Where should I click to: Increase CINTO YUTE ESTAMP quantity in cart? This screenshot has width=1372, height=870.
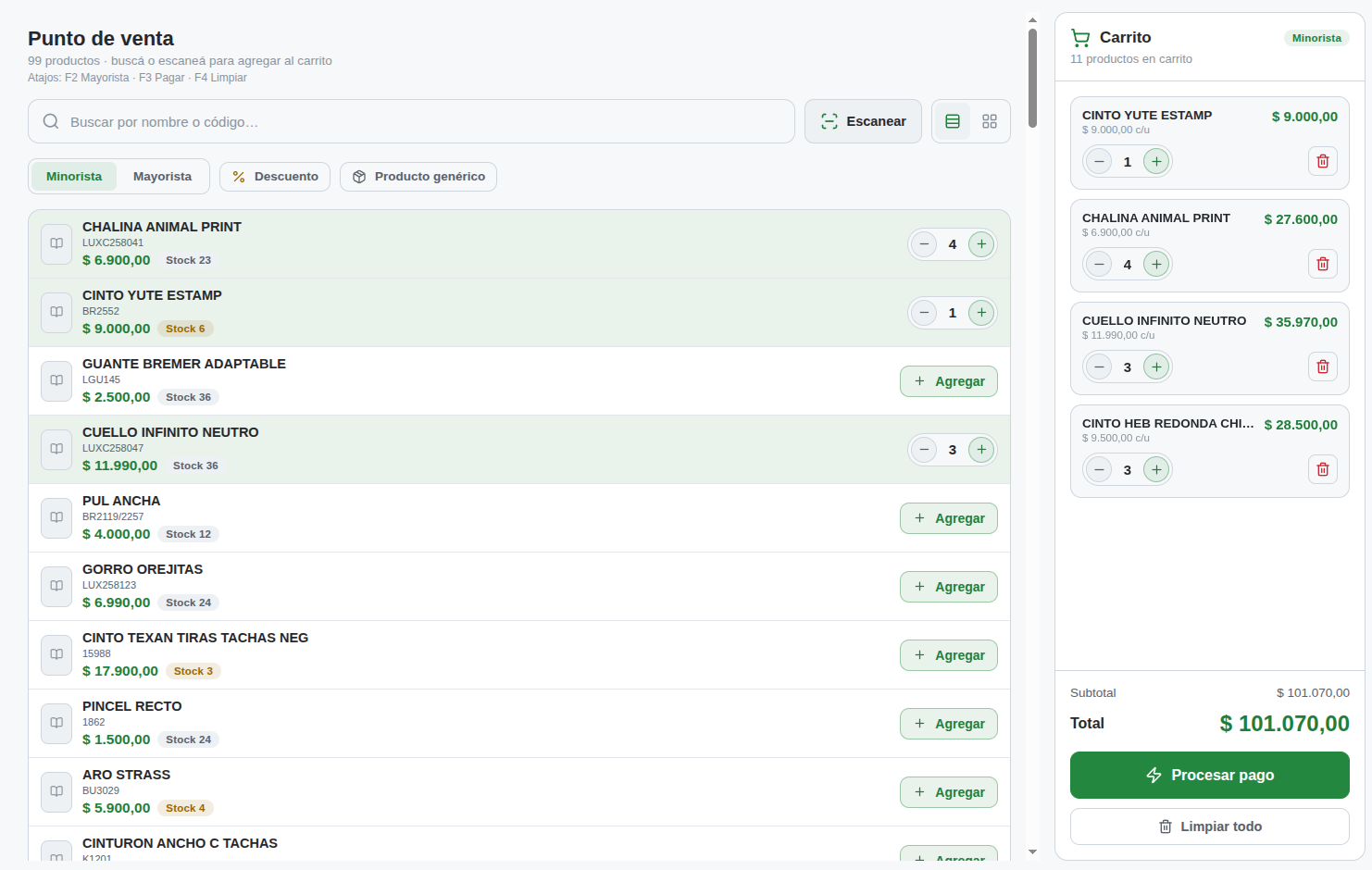1156,161
